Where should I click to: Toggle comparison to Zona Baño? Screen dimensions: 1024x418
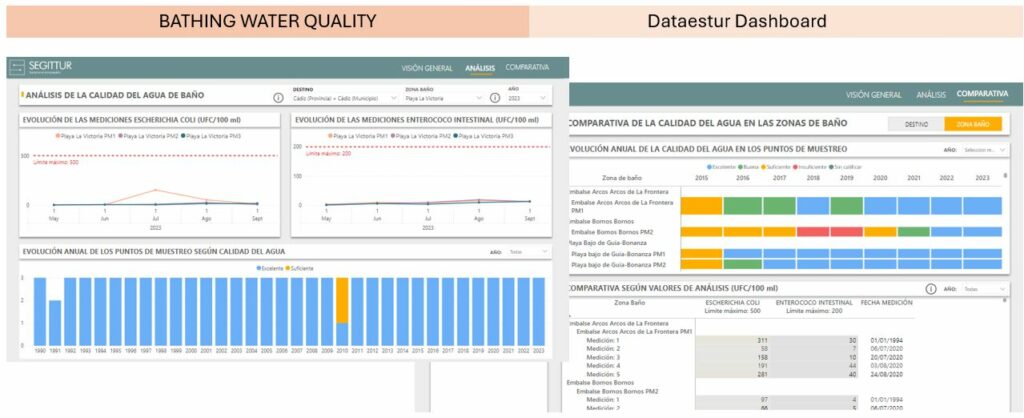tap(974, 123)
